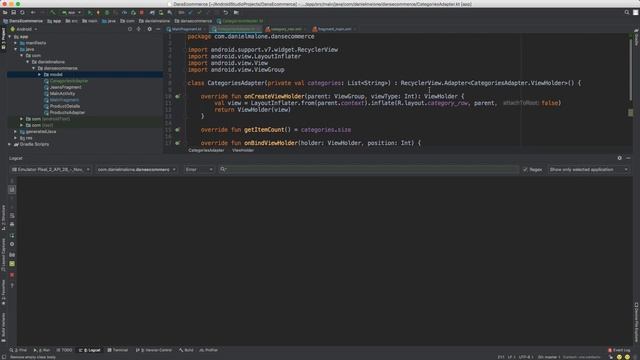The width and height of the screenshot is (640, 360).
Task: Open MainFragment in the project tree
Action: [x=61, y=100]
